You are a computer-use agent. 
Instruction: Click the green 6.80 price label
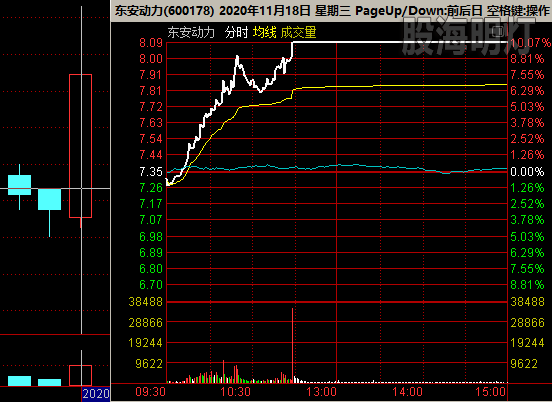[151, 269]
